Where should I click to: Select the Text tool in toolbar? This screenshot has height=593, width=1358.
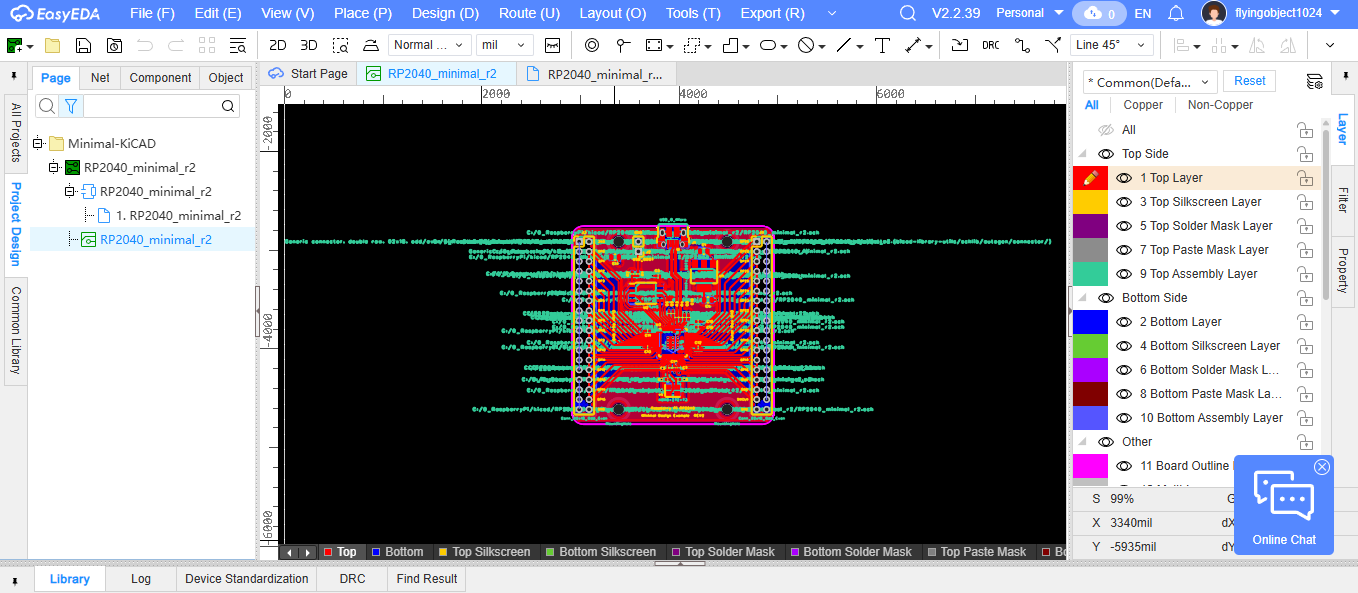(x=882, y=45)
